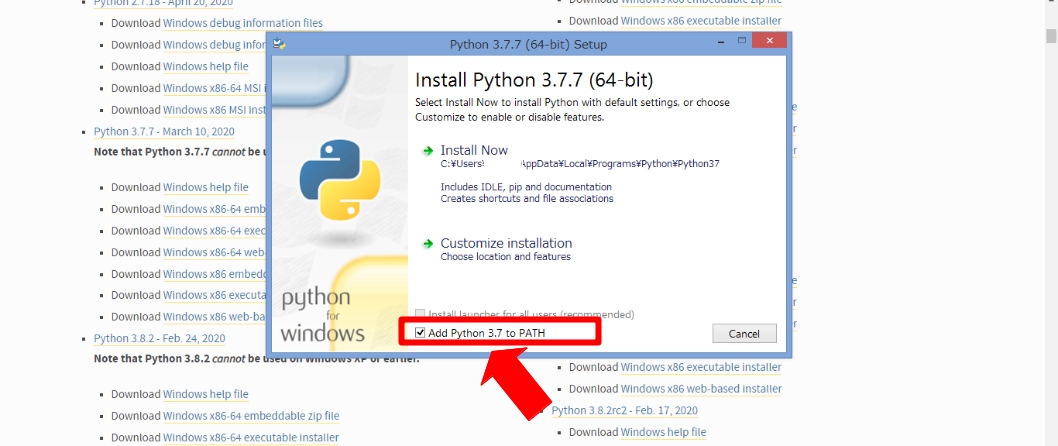Start installation with Install Now
1058x446 pixels.
(474, 150)
